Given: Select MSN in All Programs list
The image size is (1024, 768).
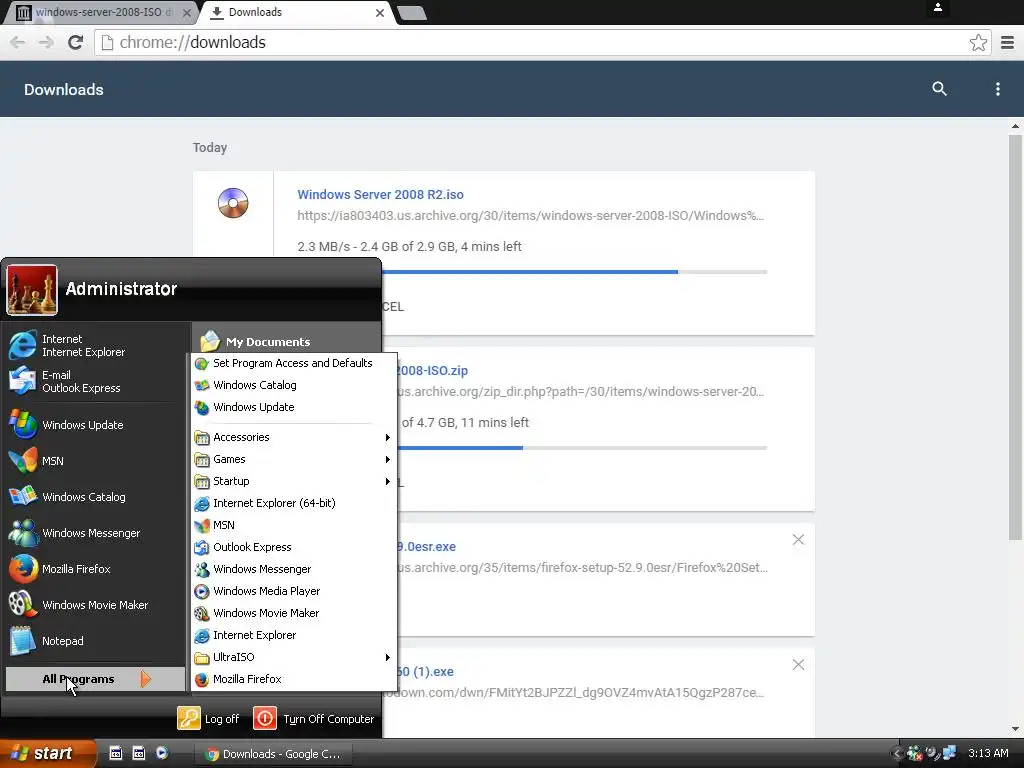Looking at the screenshot, I should (x=294, y=525).
